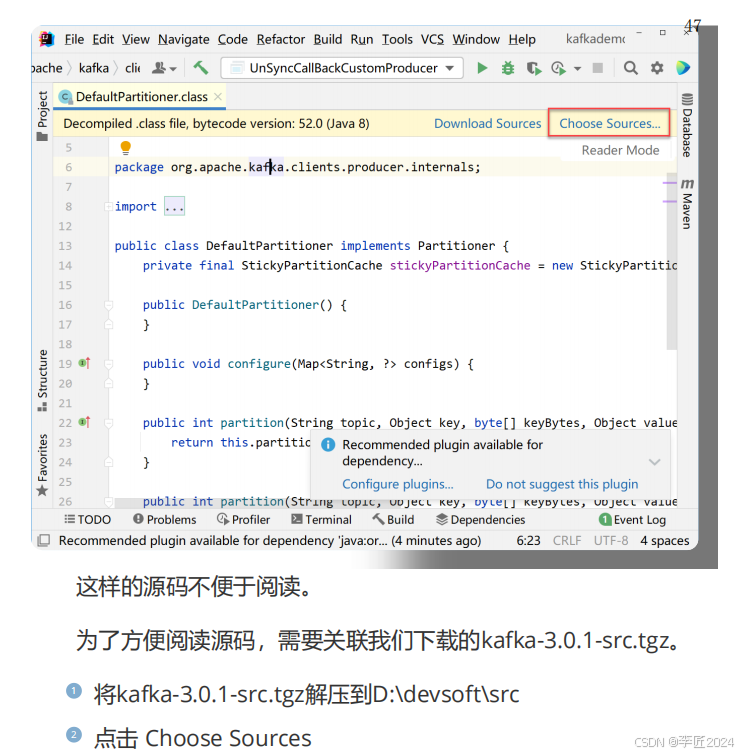The width and height of the screenshot is (749, 755).
Task: Click Configure plugins... in the notification
Action: pyautogui.click(x=398, y=484)
